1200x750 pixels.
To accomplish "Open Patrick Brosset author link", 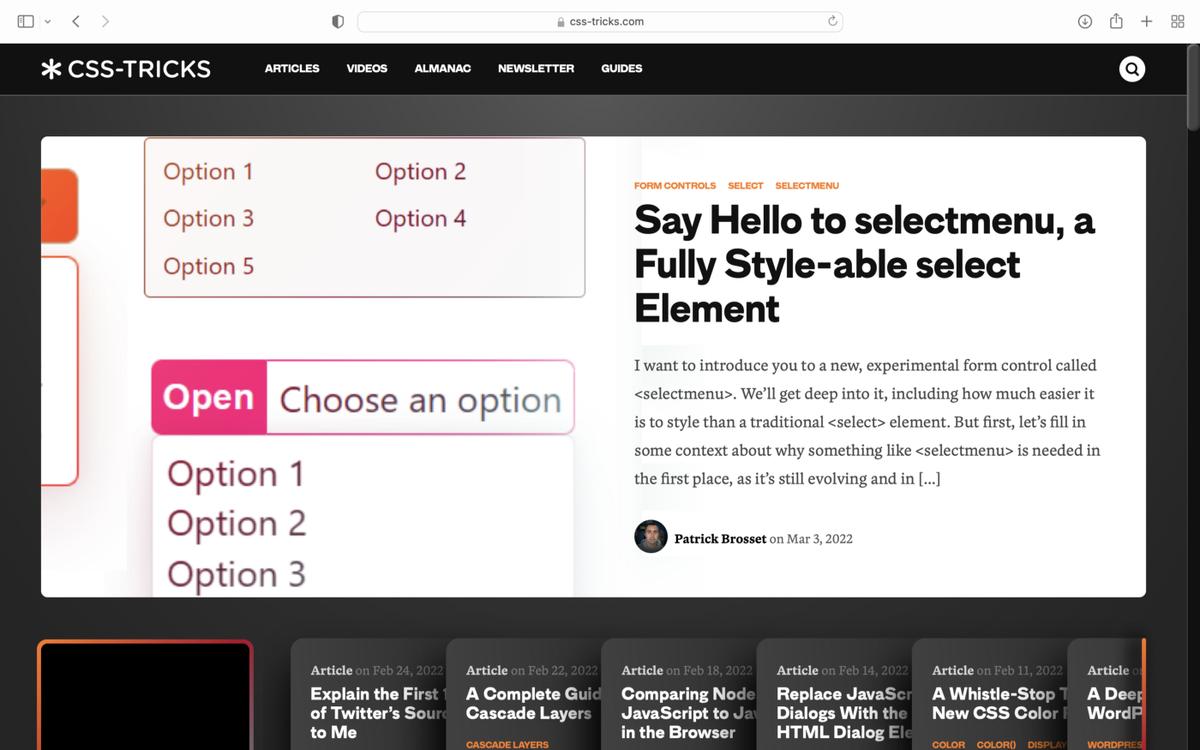I will click(720, 538).
